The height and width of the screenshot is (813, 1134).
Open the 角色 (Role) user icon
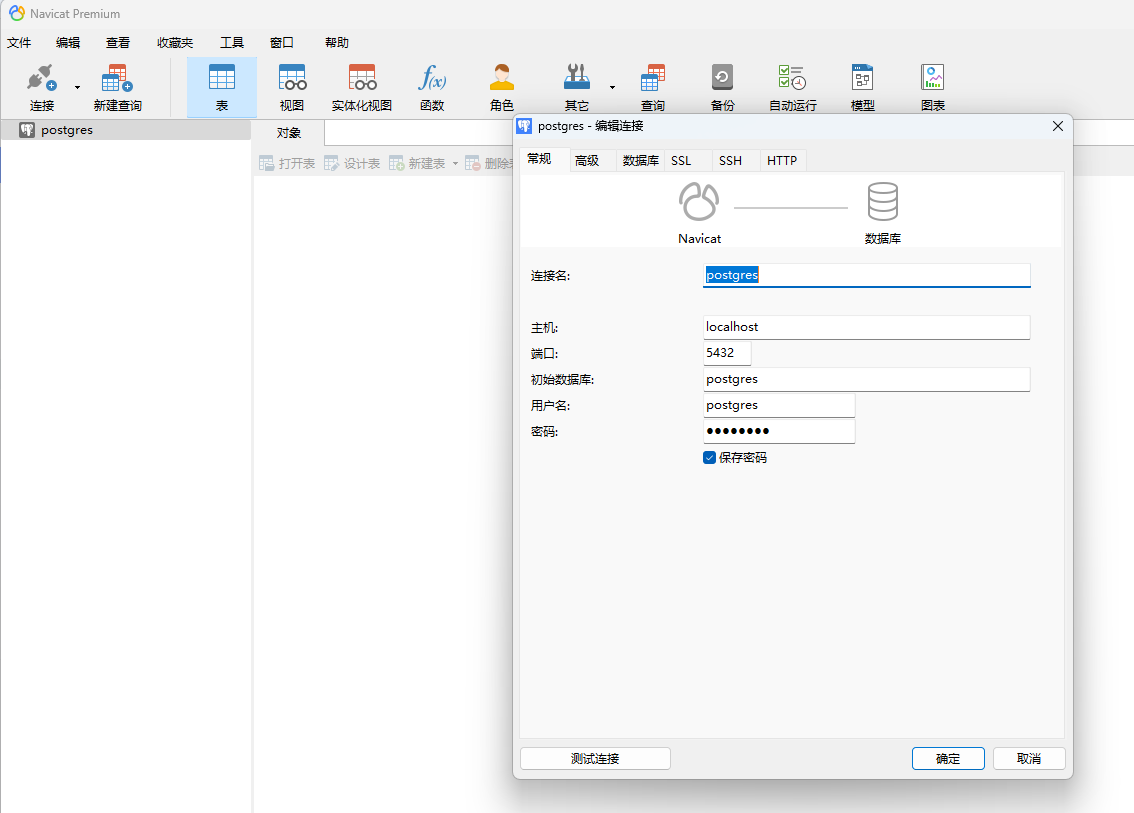[501, 87]
